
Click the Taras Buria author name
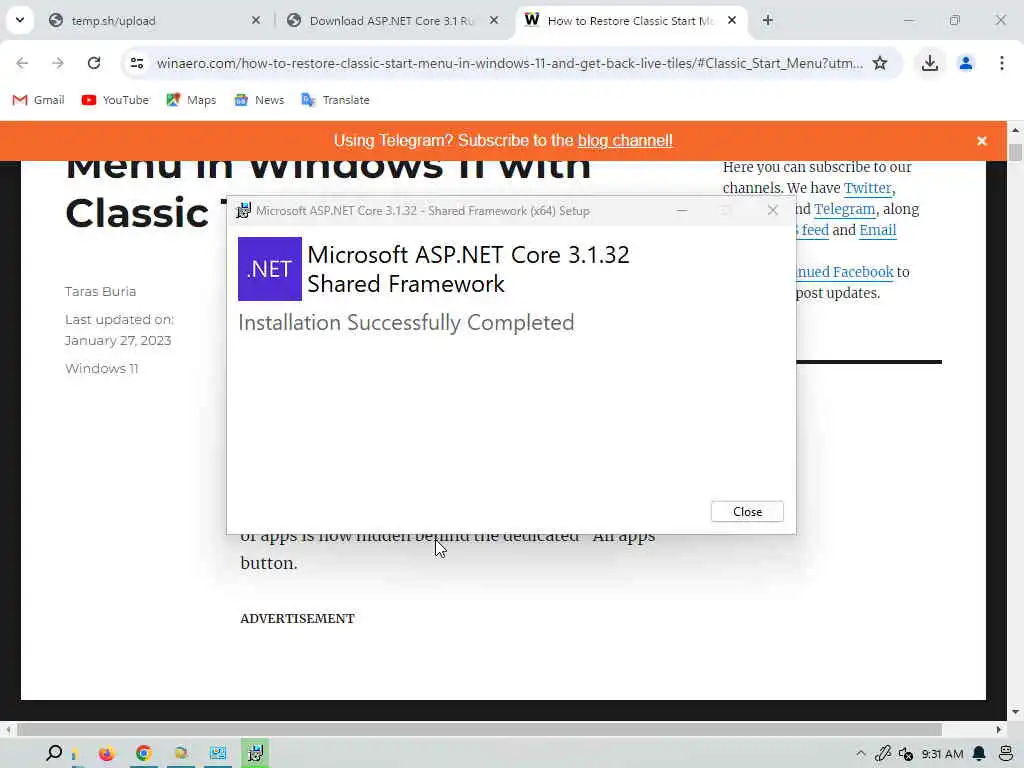pyautogui.click(x=101, y=291)
